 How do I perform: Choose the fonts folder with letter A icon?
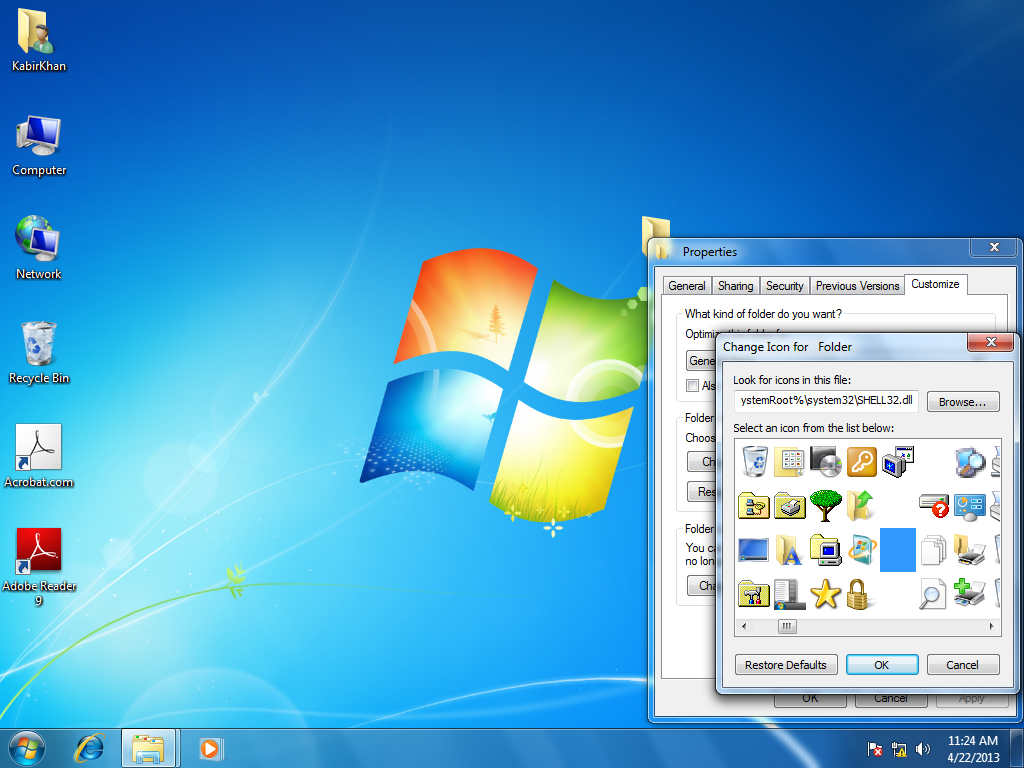click(790, 550)
